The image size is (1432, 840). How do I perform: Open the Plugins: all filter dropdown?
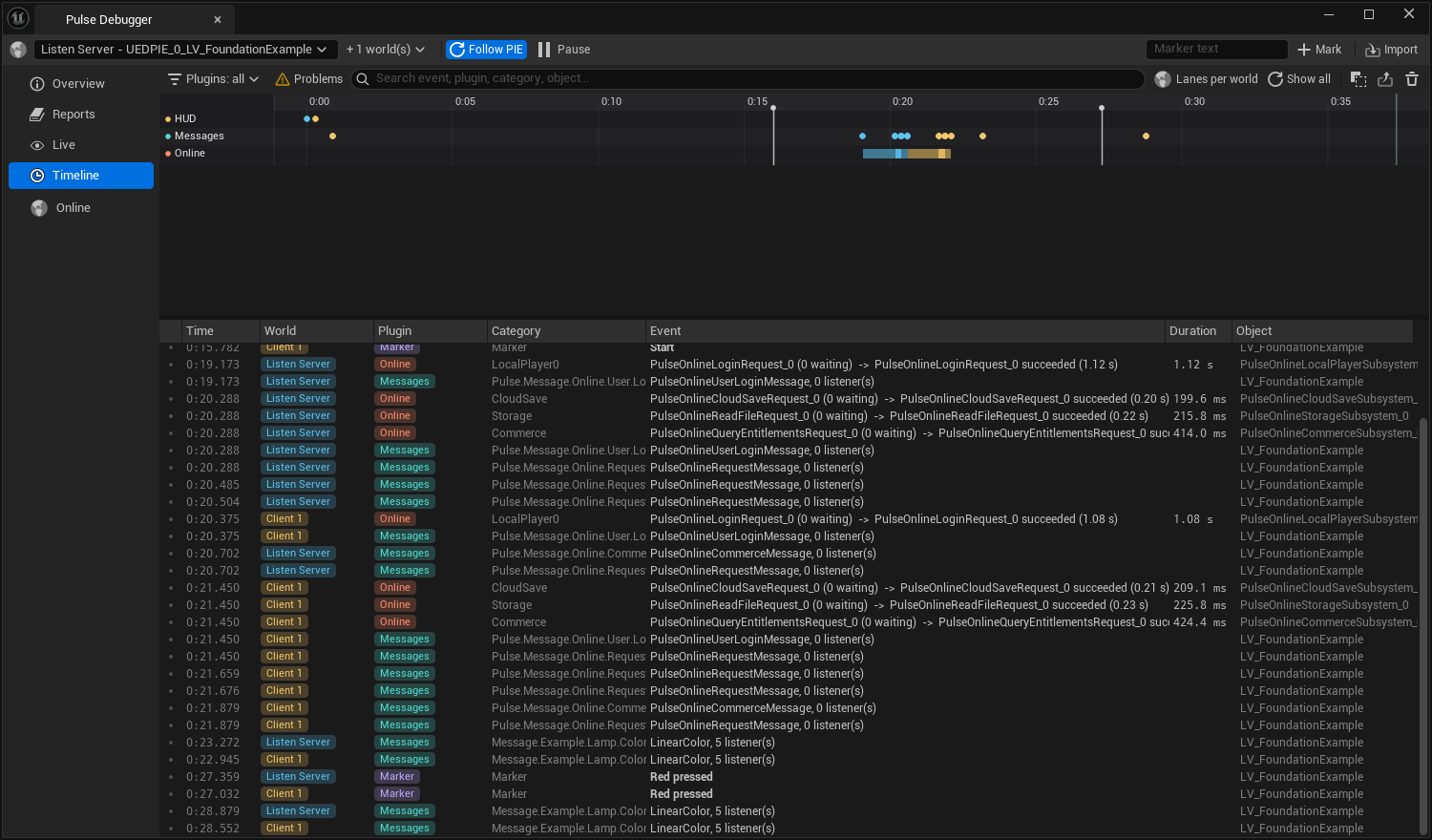pyautogui.click(x=213, y=79)
